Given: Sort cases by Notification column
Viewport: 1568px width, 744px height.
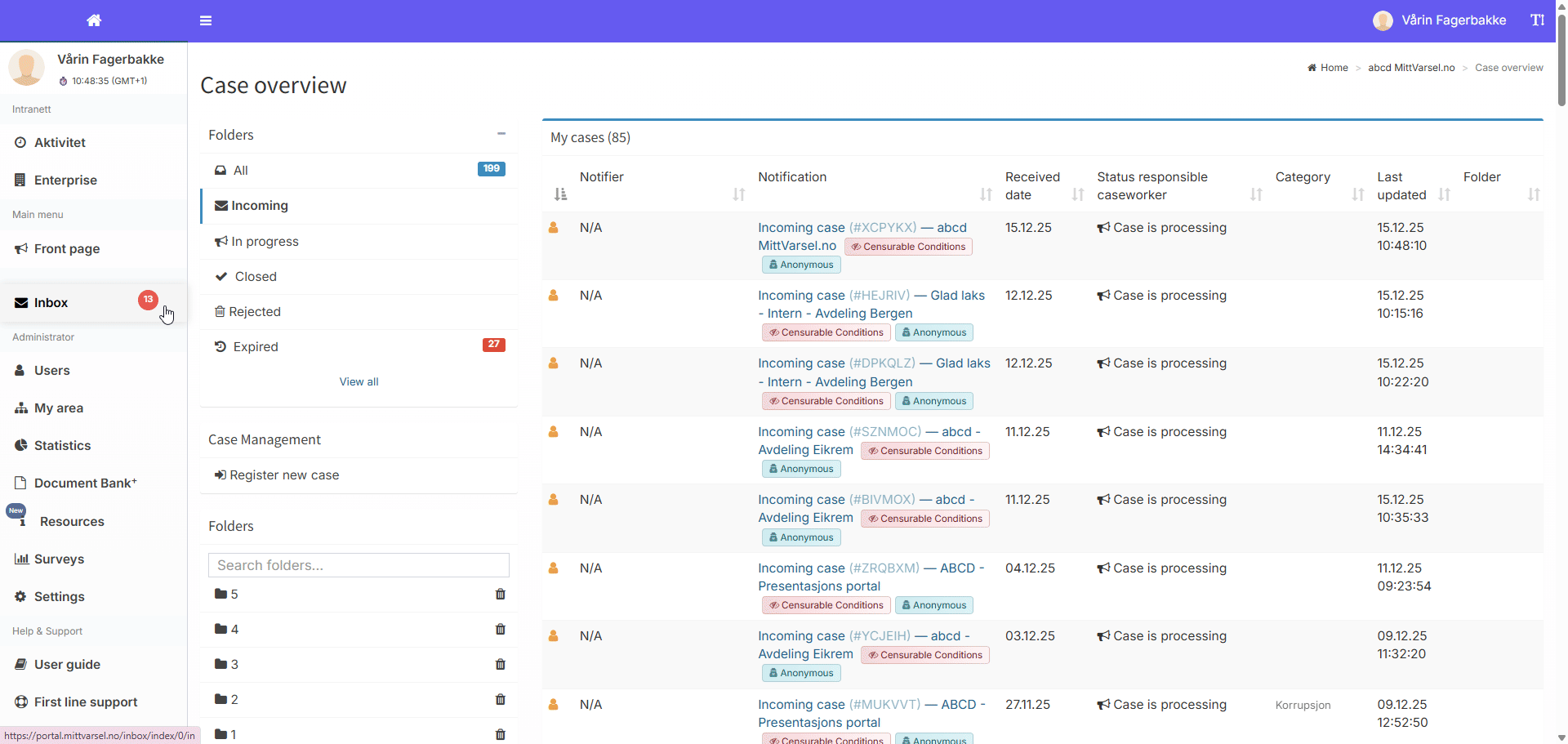Looking at the screenshot, I should pos(986,194).
